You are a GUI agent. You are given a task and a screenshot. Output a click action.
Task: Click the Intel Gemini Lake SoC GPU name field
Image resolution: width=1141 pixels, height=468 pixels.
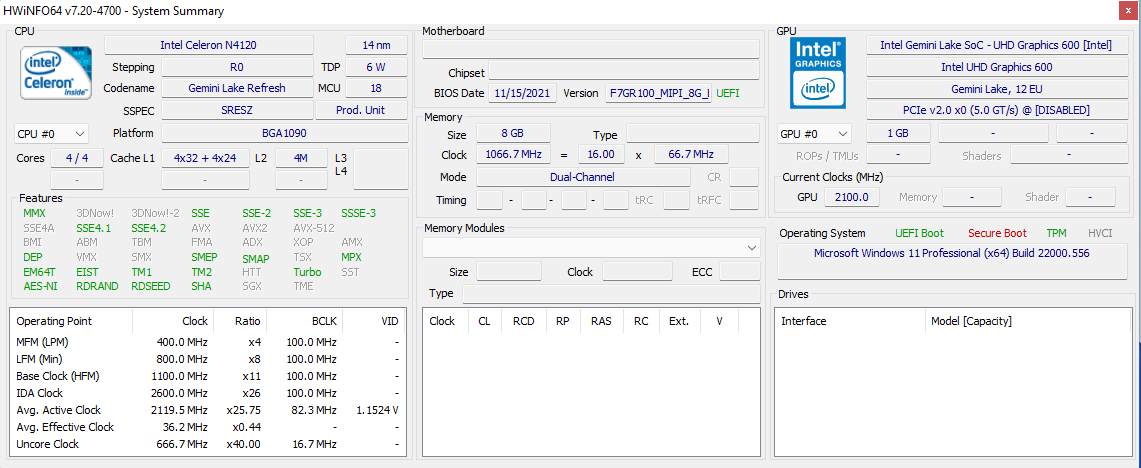tap(995, 45)
